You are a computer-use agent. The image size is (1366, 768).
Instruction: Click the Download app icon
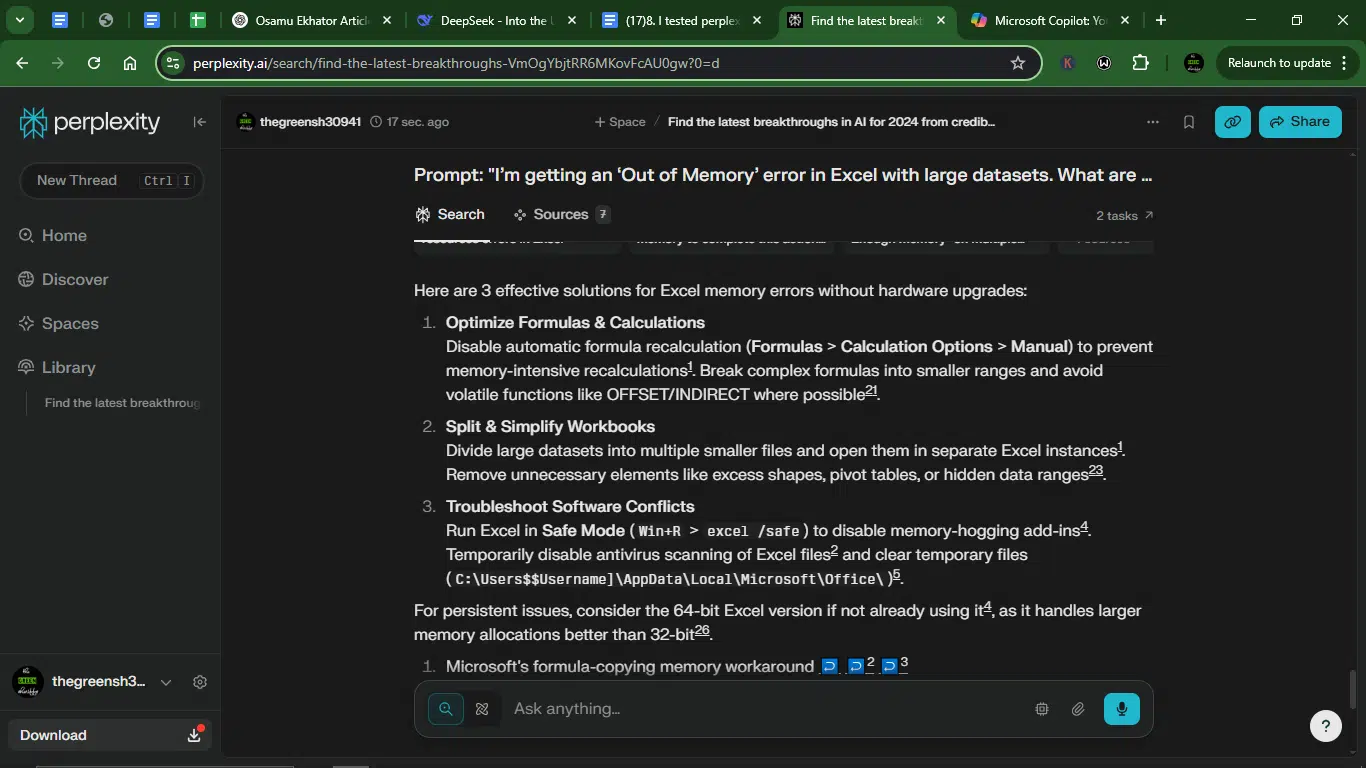(194, 735)
